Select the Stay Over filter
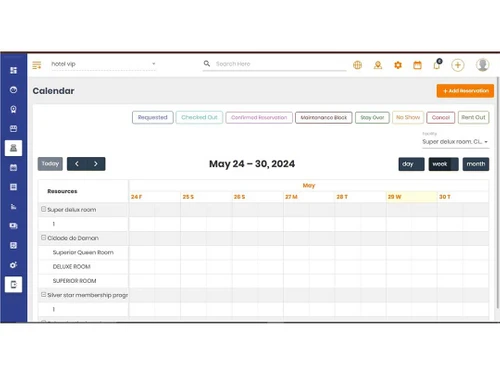The image size is (500, 375). [x=372, y=117]
